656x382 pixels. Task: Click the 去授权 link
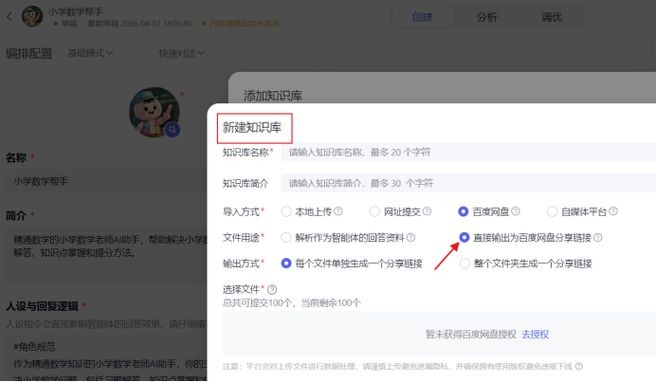pyautogui.click(x=535, y=334)
